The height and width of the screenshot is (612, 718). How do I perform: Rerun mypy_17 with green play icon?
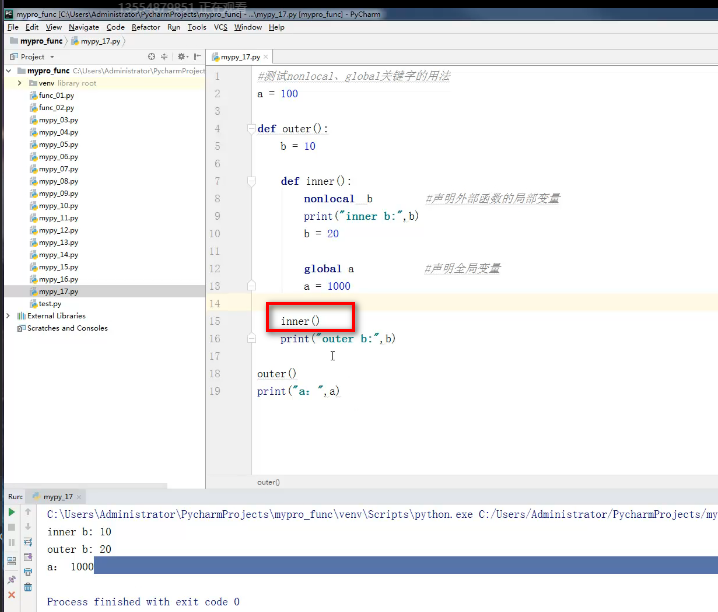click(12, 512)
